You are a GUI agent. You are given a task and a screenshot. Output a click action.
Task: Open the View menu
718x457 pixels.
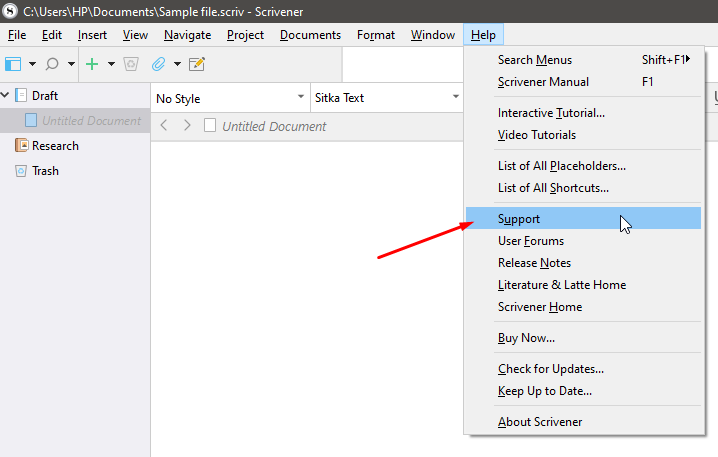pyautogui.click(x=135, y=35)
